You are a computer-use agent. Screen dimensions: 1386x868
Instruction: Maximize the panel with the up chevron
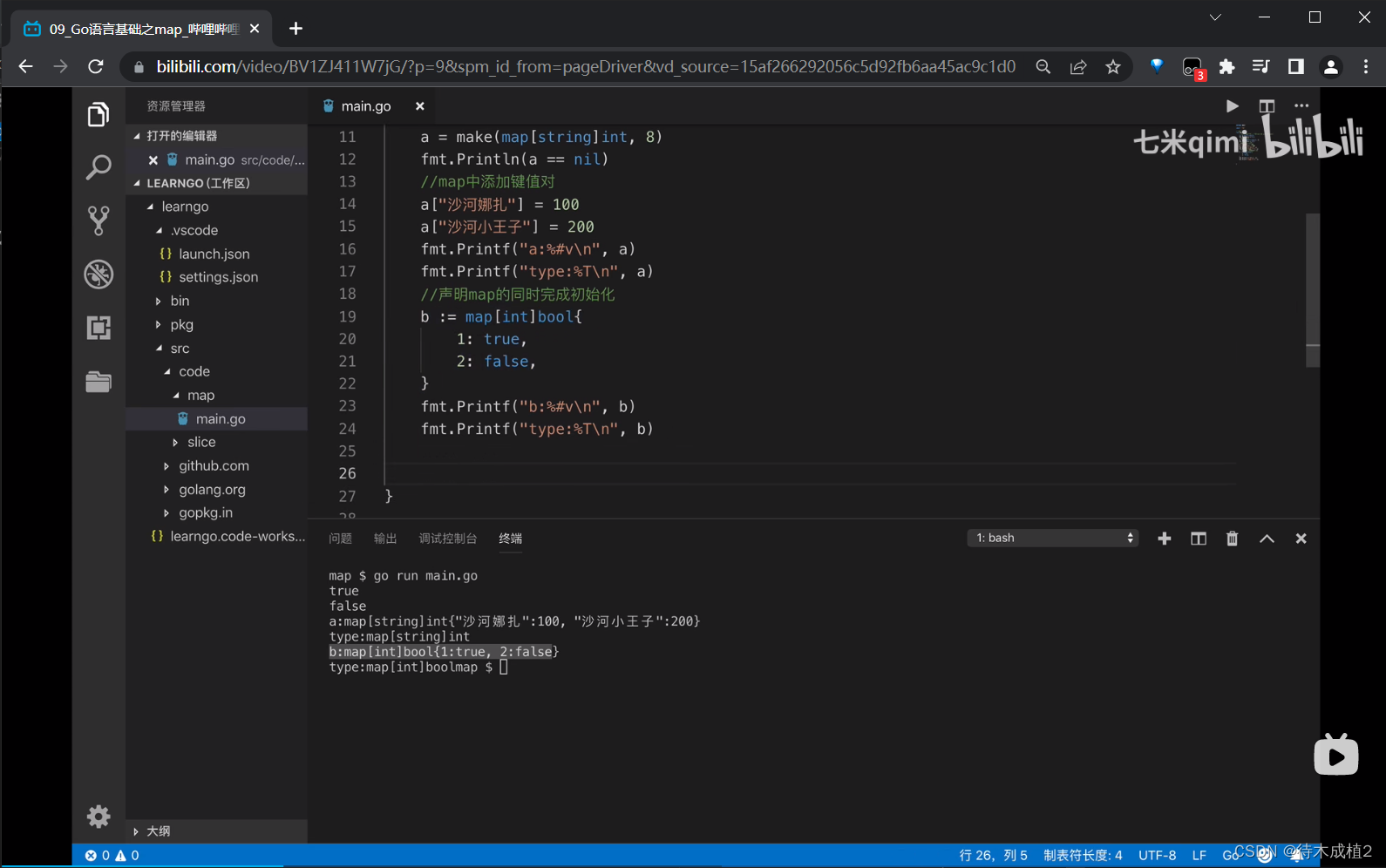pyautogui.click(x=1267, y=539)
